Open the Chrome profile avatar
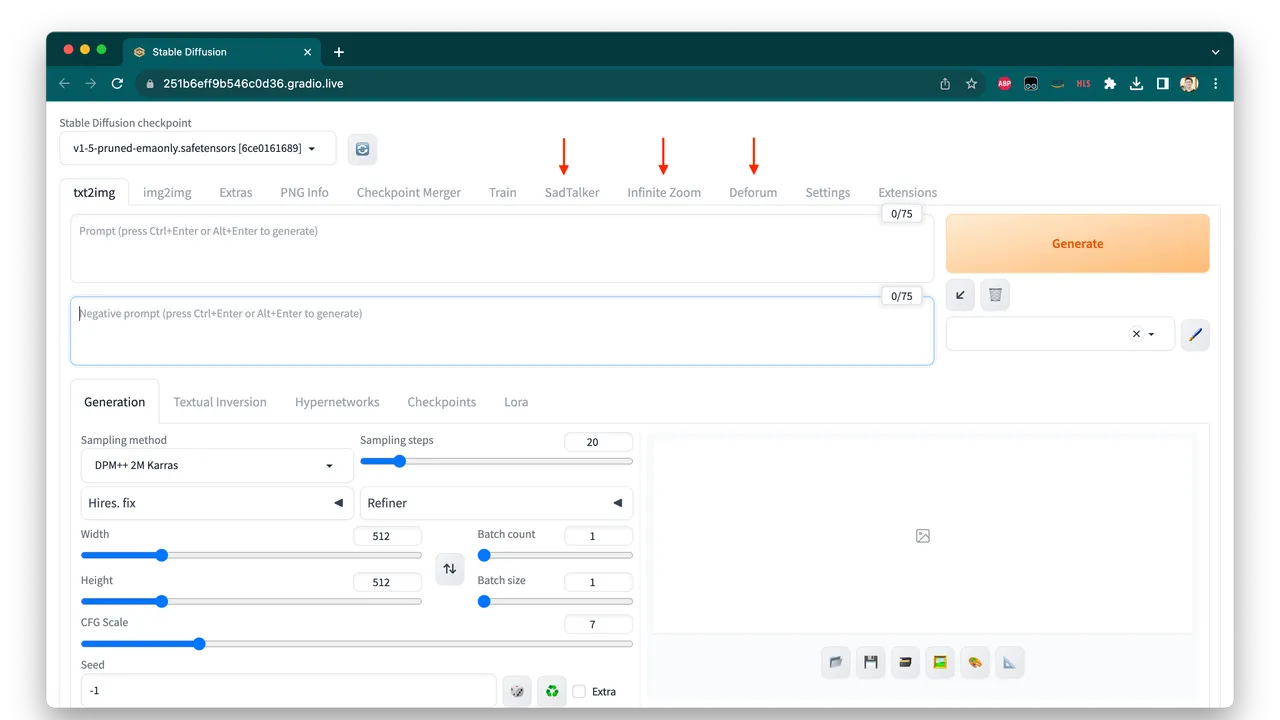 tap(1189, 84)
